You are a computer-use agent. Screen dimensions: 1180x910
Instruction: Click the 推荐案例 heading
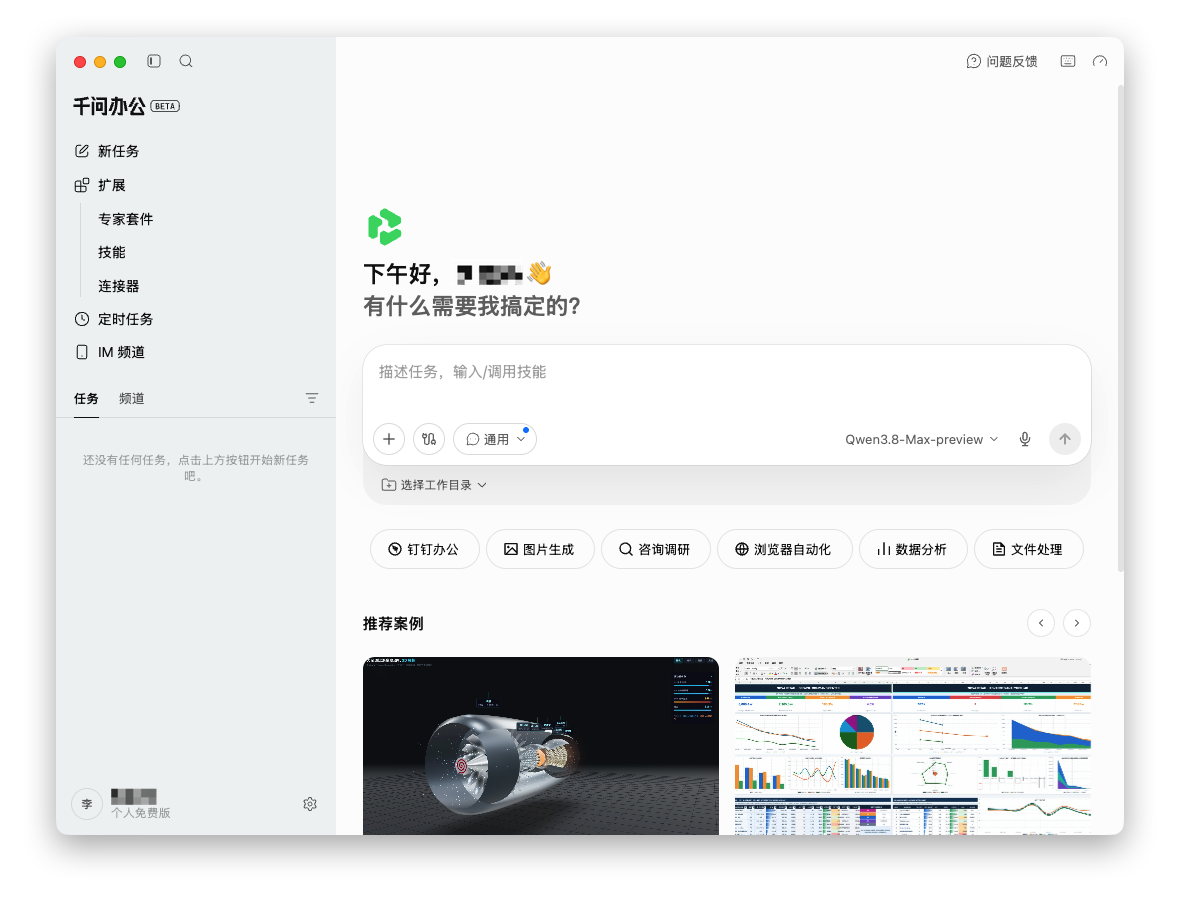point(393,624)
